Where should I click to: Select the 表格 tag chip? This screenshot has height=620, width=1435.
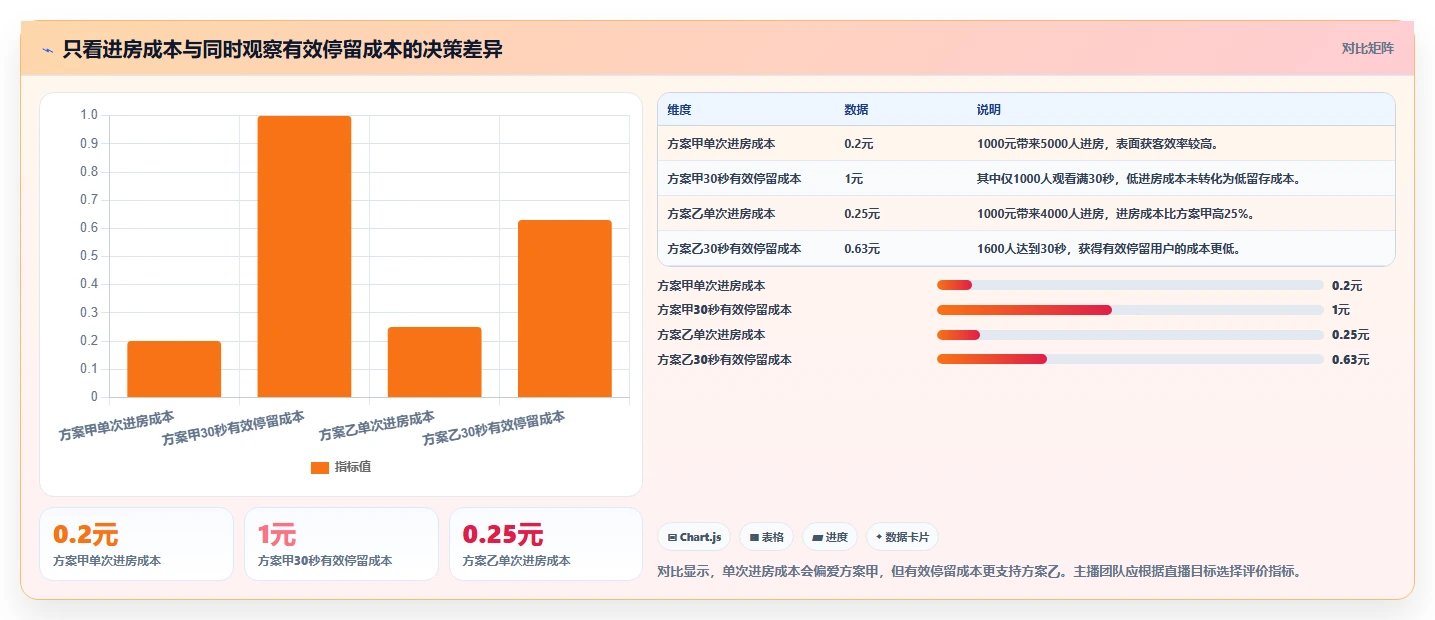pos(766,537)
